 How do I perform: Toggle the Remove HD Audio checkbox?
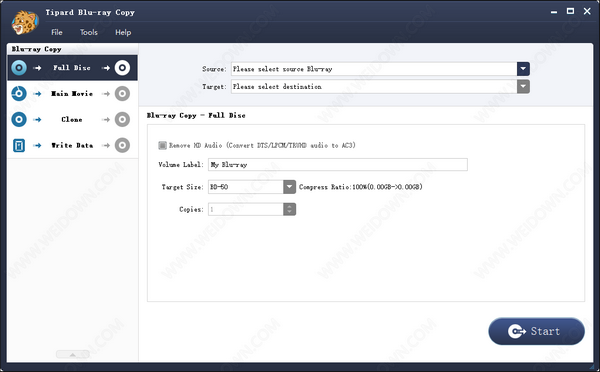(x=162, y=145)
